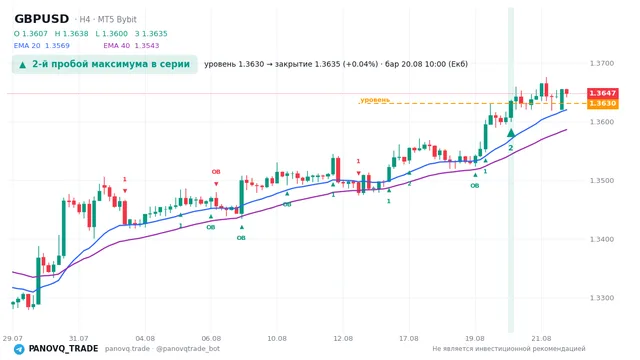Click the 17.08 date axis label
The image size is (640, 360).
[409, 338]
